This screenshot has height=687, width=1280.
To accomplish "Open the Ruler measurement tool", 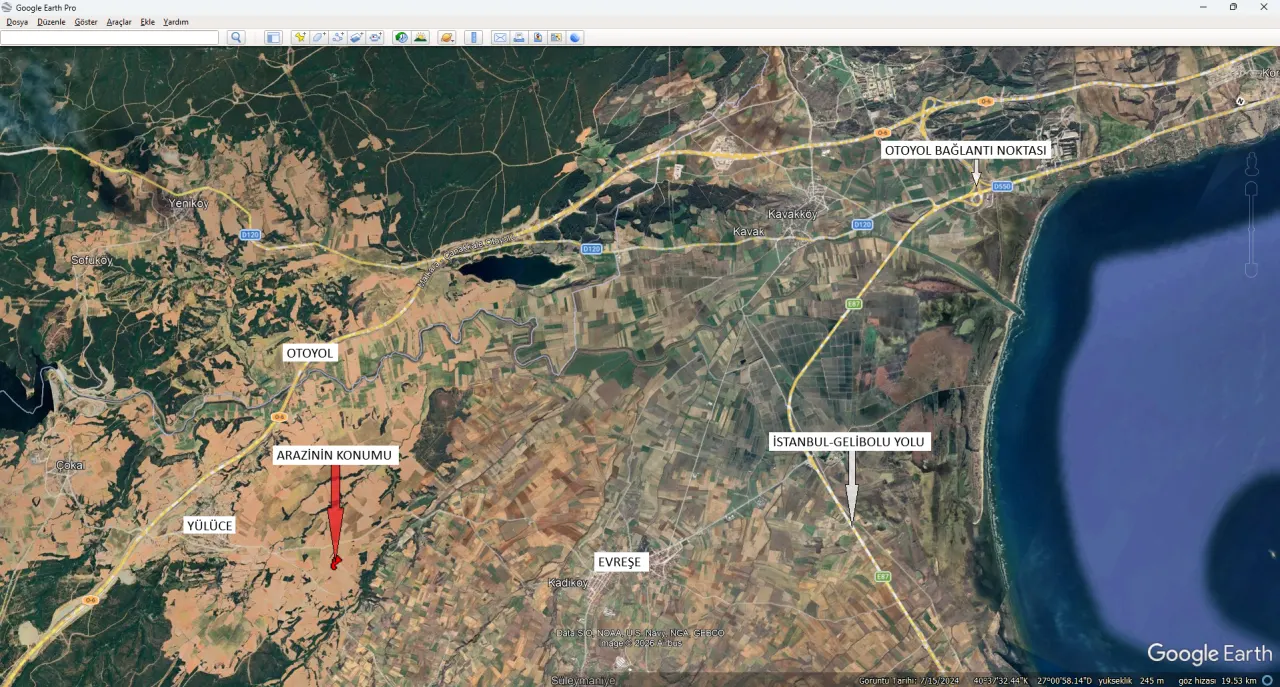I will tap(473, 38).
